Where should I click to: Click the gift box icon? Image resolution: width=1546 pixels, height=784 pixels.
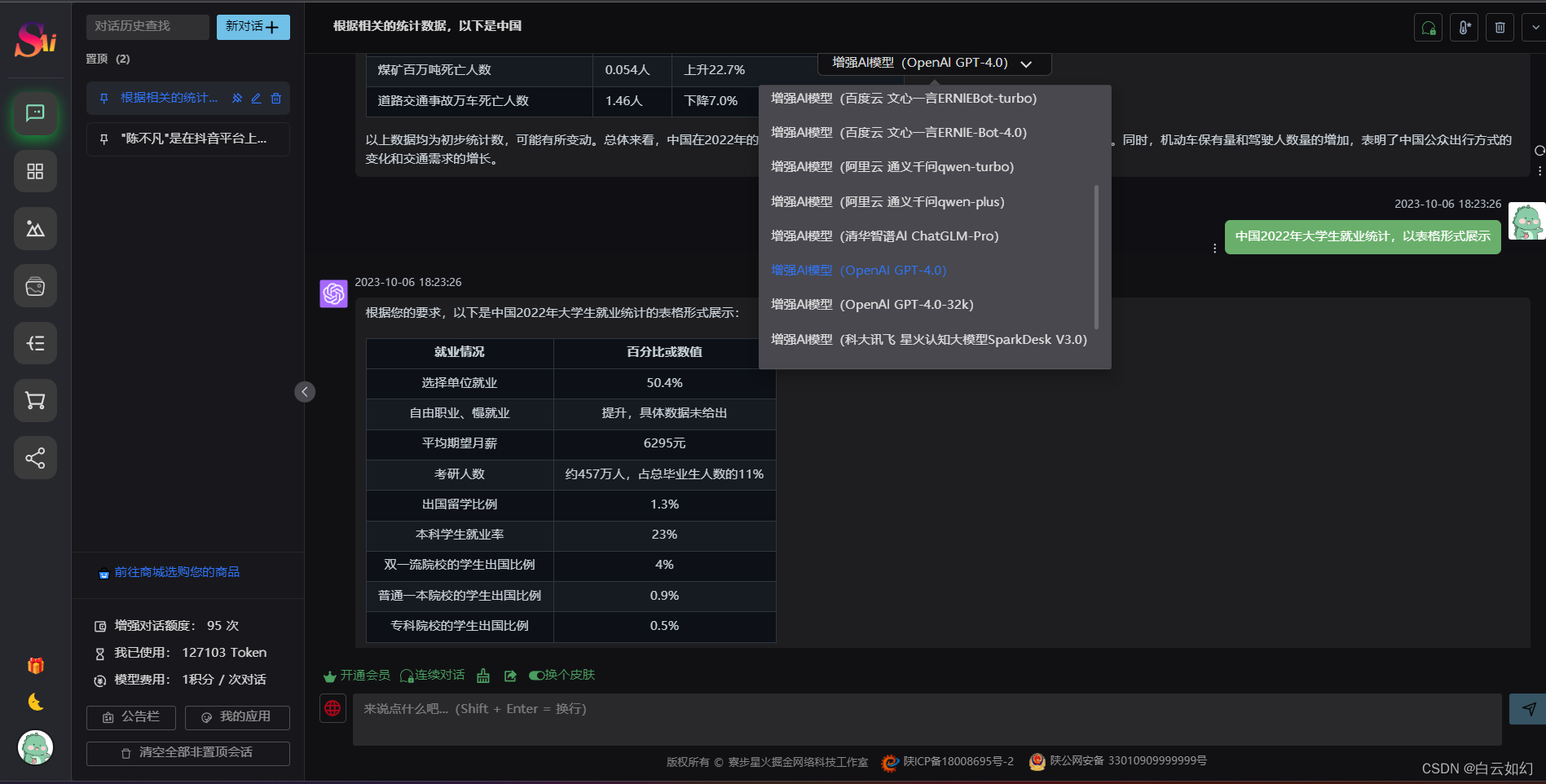[35, 666]
